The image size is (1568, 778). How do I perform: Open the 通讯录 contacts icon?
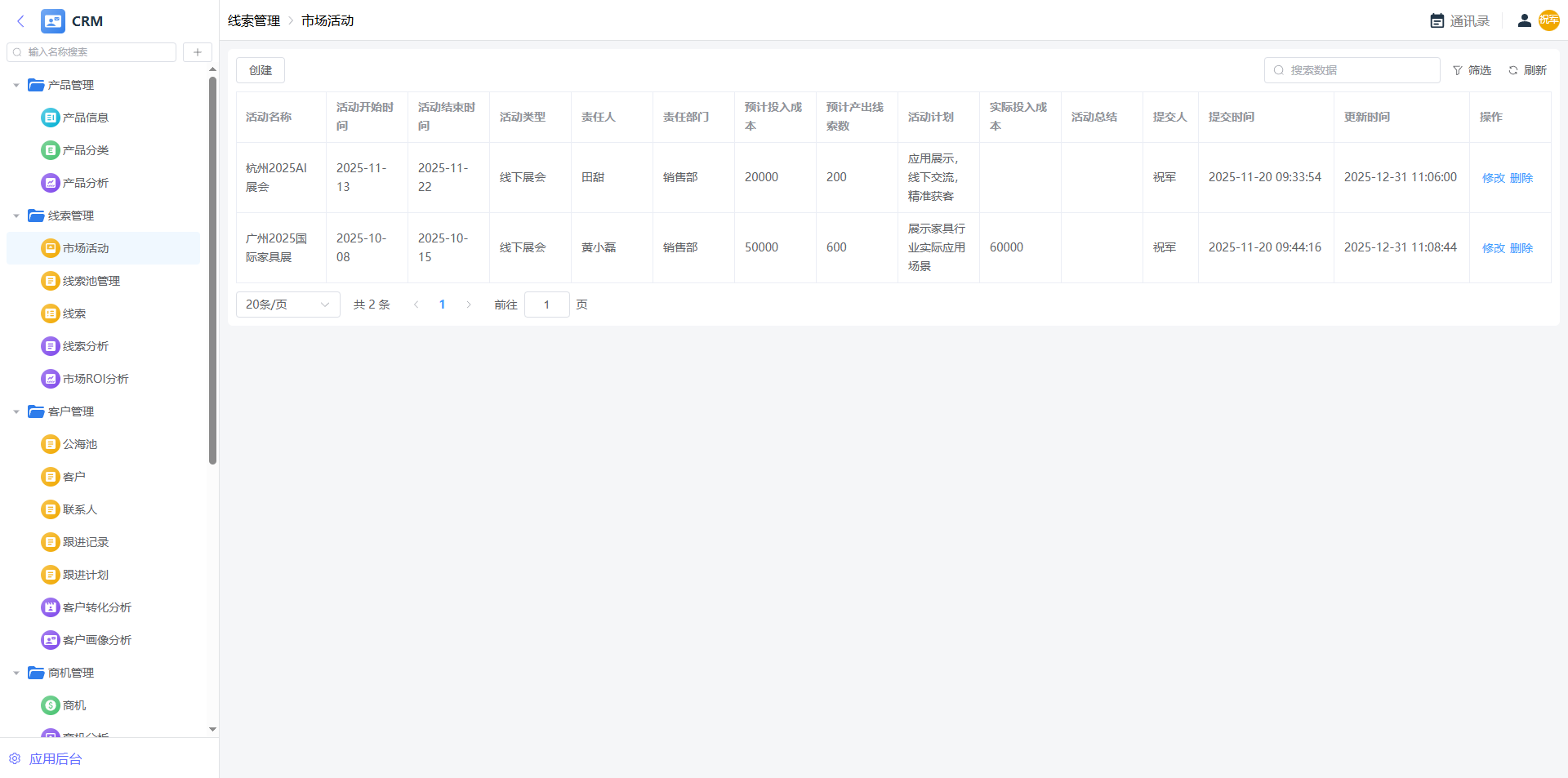(x=1437, y=21)
